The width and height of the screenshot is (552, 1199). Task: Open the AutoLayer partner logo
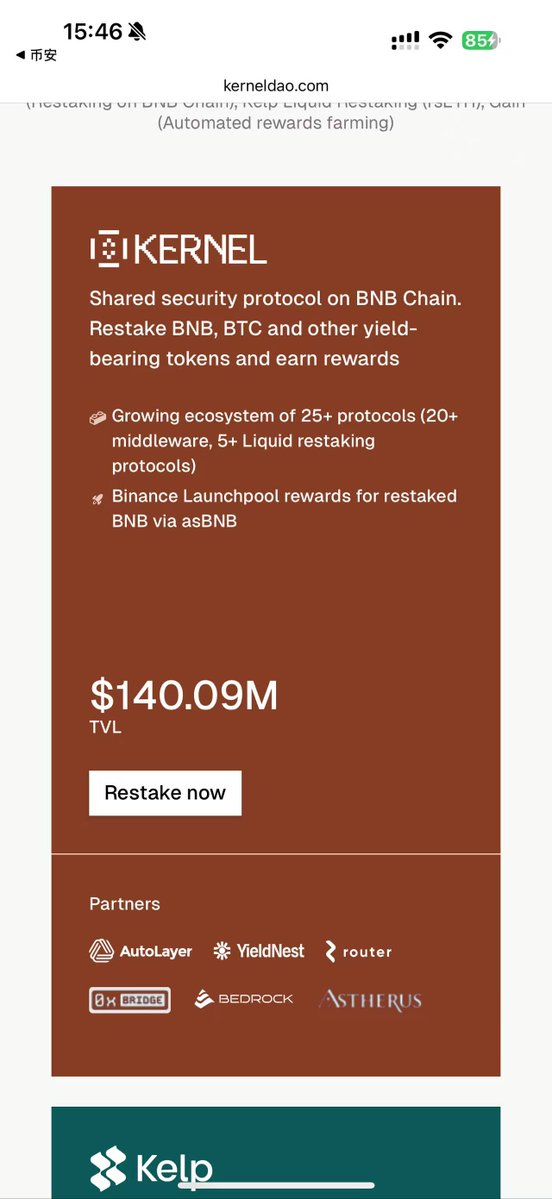(141, 951)
